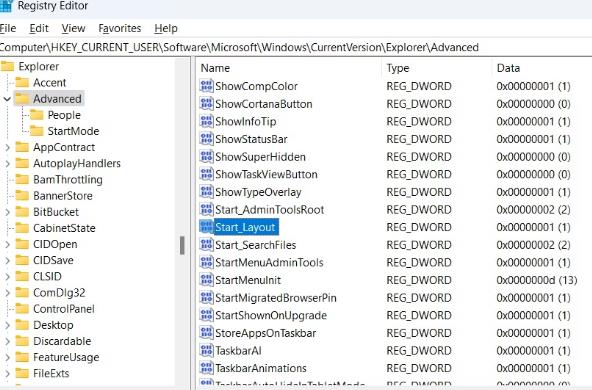Select the Desktop key label
The height and width of the screenshot is (390, 592).
[x=53, y=325]
